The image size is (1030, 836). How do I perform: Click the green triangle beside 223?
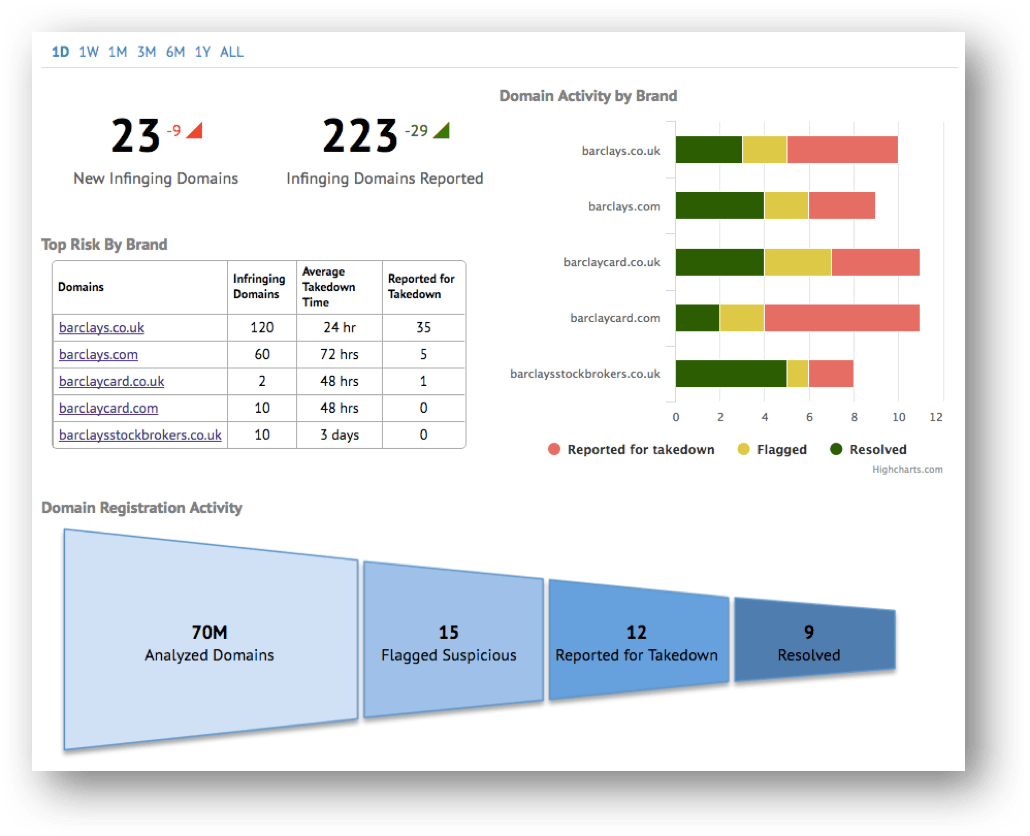(443, 131)
